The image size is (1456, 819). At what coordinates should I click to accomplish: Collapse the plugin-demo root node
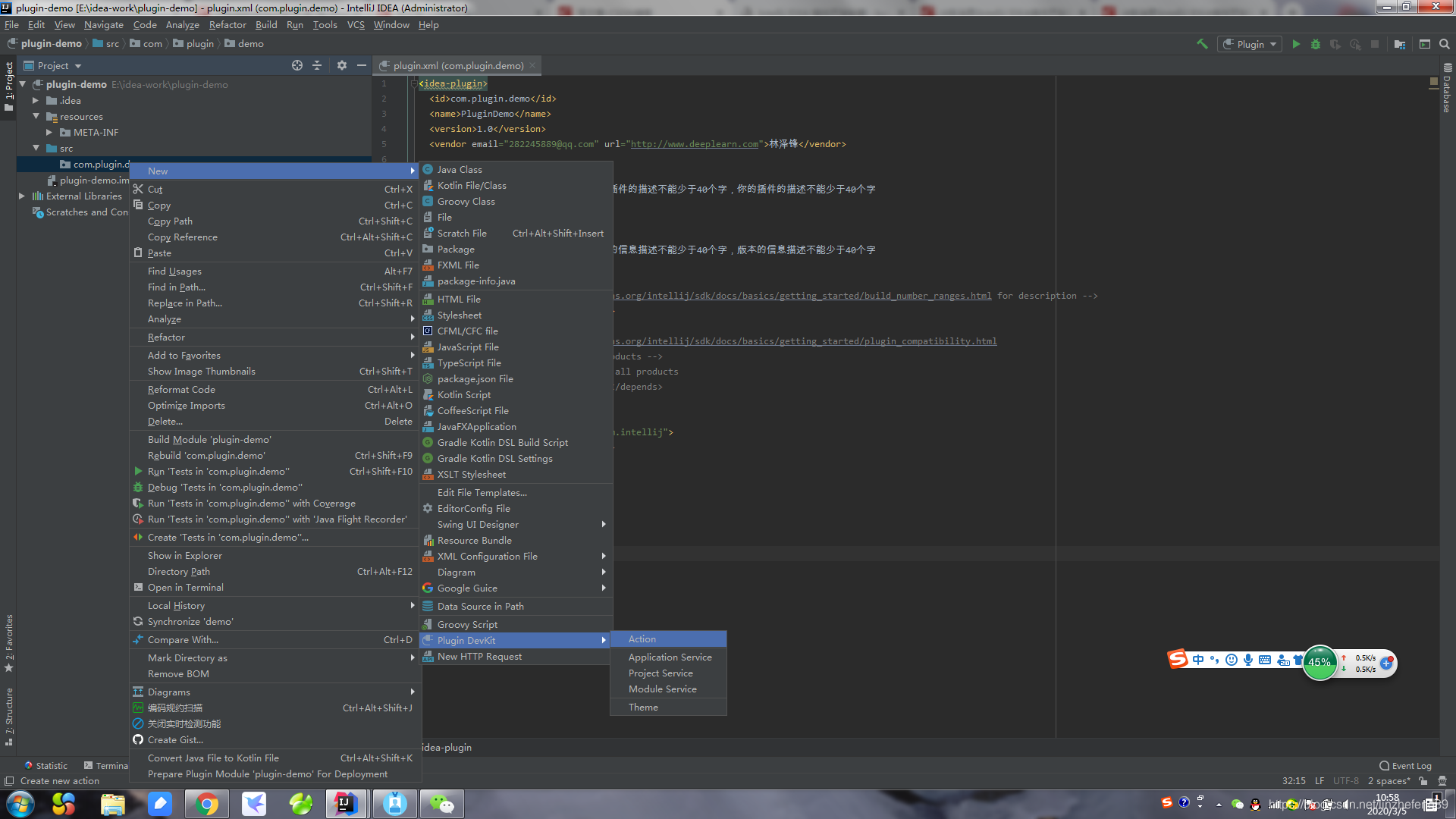[x=24, y=84]
